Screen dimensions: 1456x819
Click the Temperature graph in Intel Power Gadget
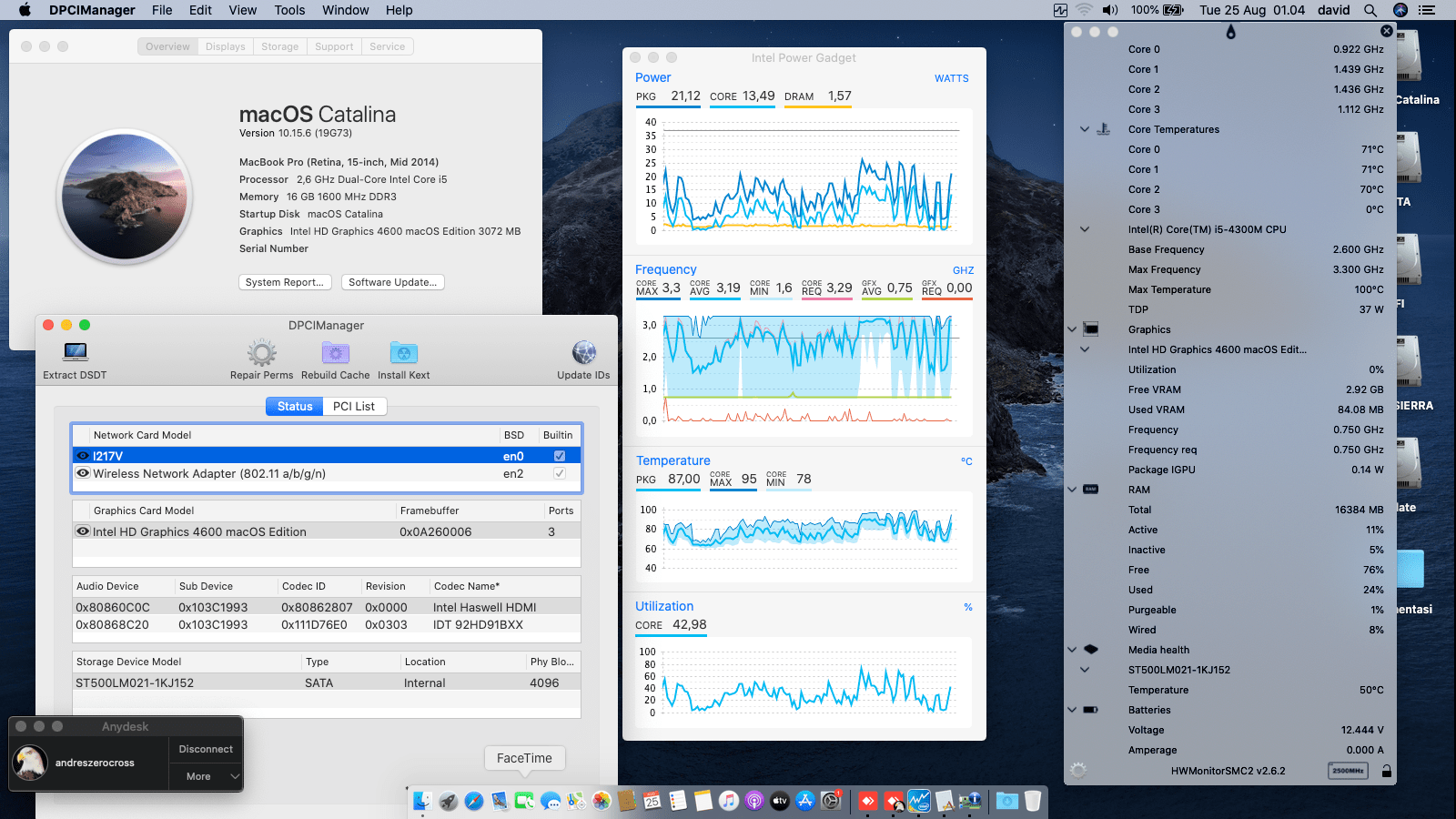[x=804, y=537]
